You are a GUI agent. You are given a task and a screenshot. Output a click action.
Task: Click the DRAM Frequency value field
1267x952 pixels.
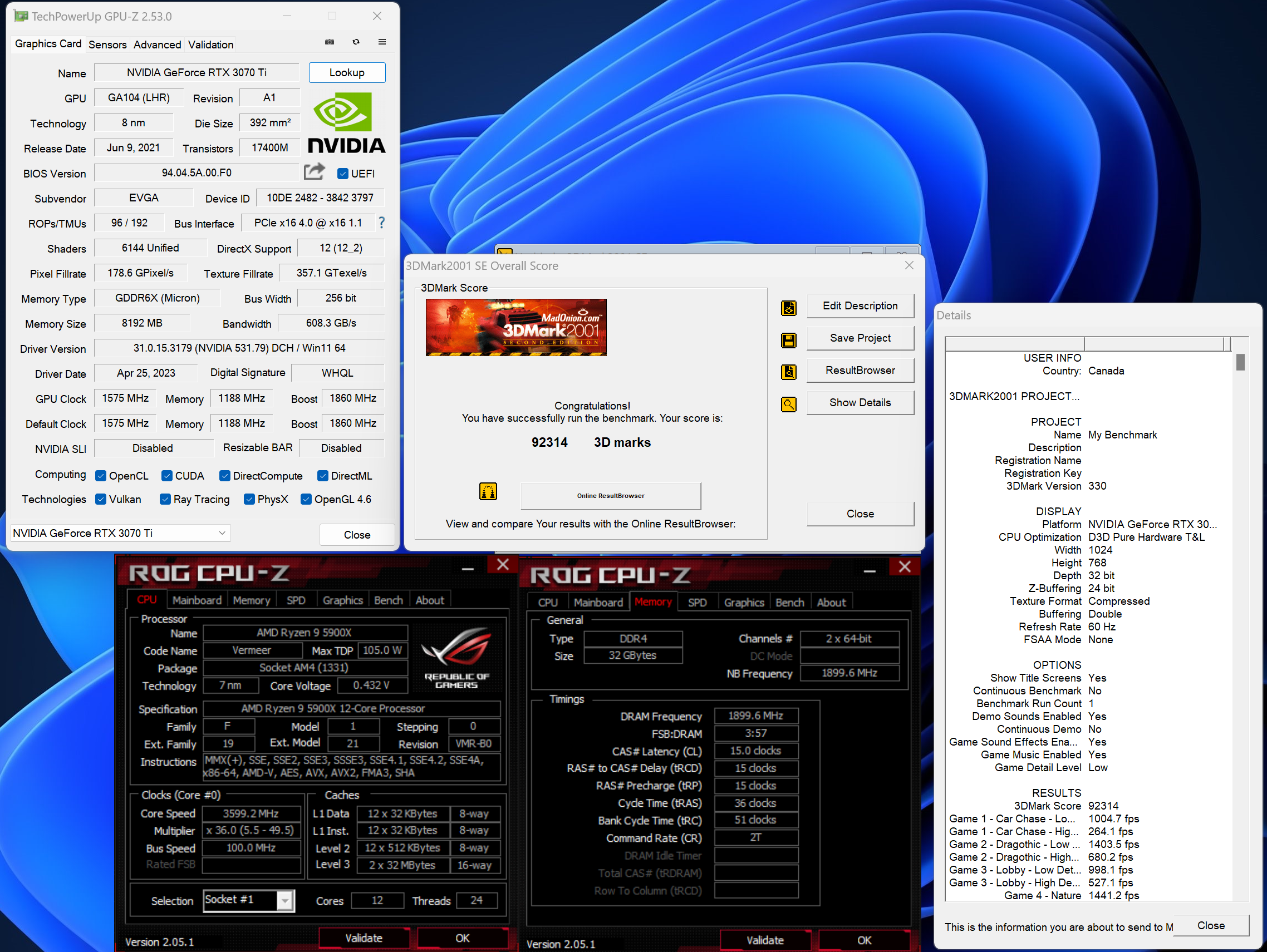755,716
